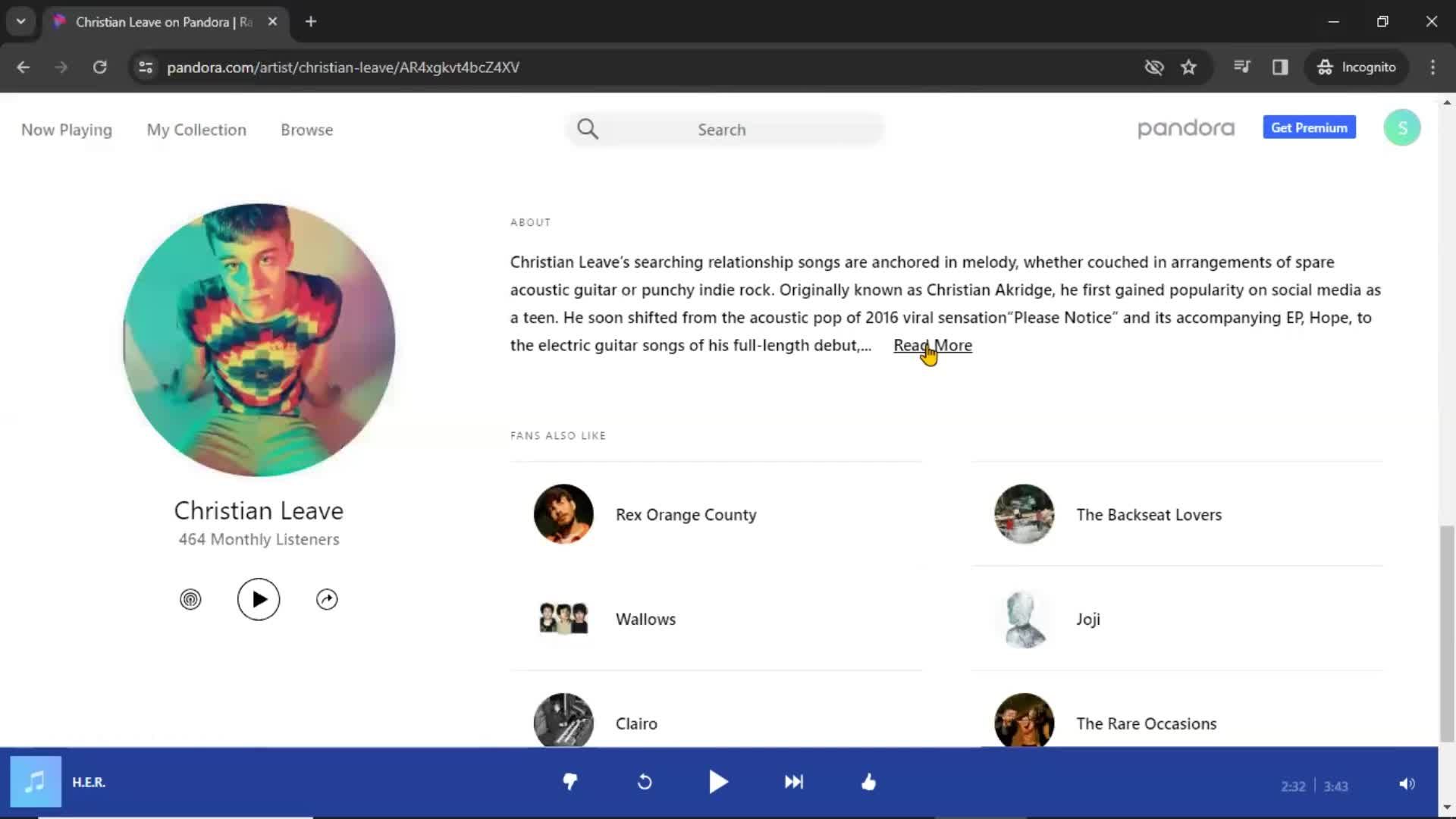Expand the bio with Read More
Image resolution: width=1456 pixels, height=819 pixels.
pyautogui.click(x=933, y=345)
